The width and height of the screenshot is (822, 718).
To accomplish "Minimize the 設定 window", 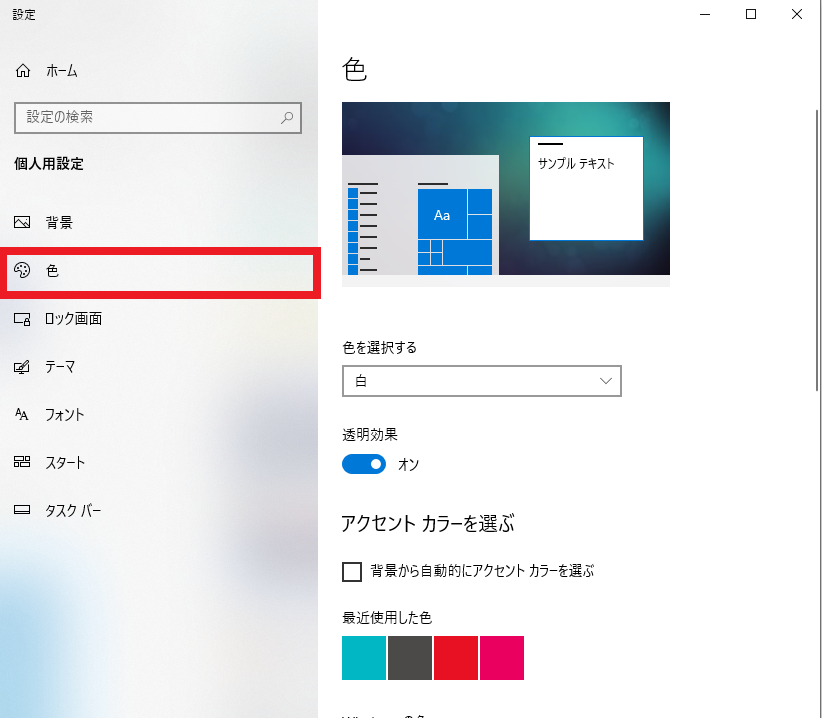I will point(705,15).
